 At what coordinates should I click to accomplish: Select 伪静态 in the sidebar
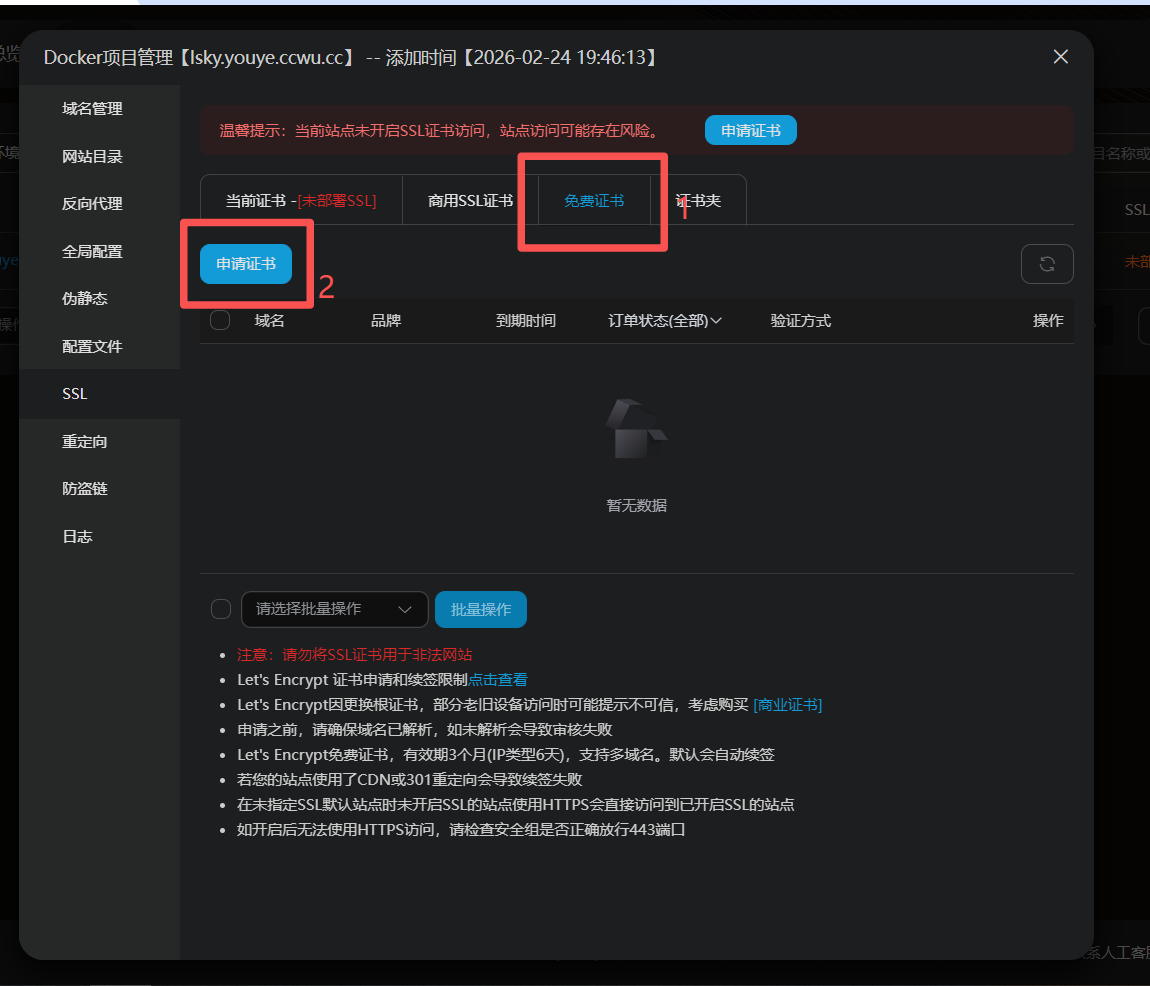[85, 299]
